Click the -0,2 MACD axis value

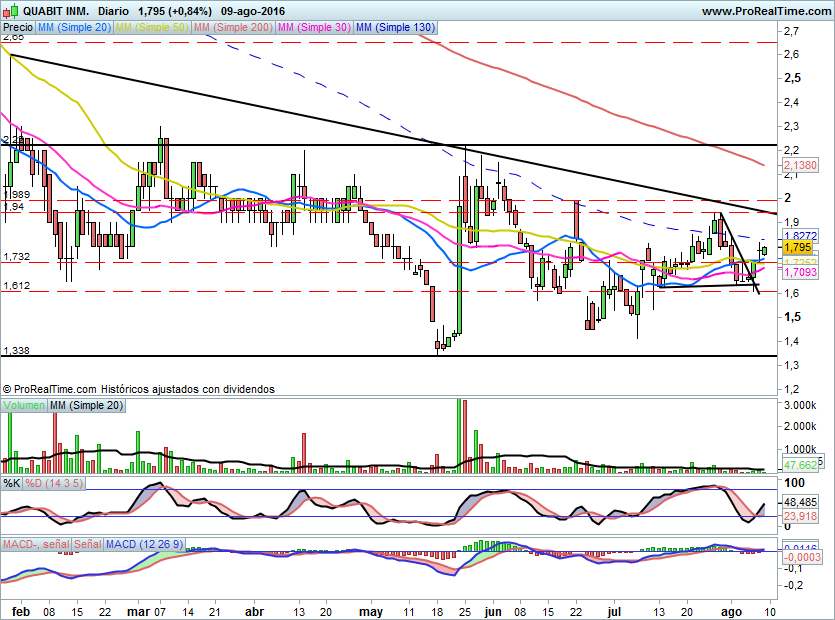click(x=793, y=585)
